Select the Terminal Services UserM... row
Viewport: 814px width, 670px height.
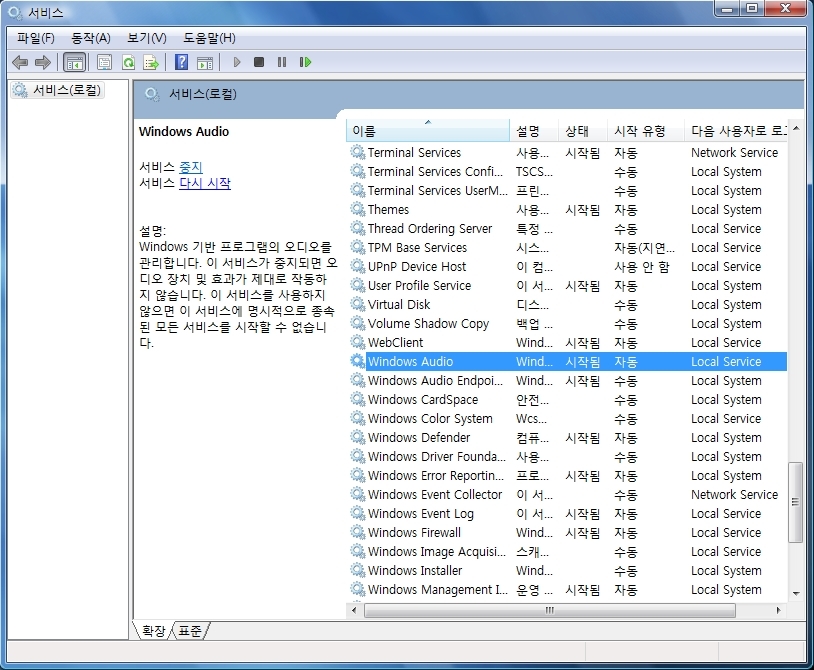(567, 190)
